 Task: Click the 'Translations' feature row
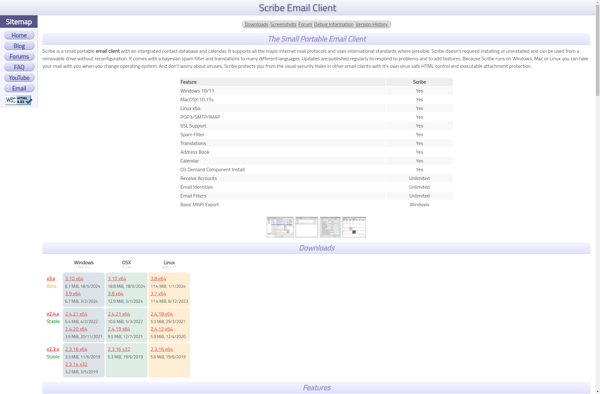316,143
